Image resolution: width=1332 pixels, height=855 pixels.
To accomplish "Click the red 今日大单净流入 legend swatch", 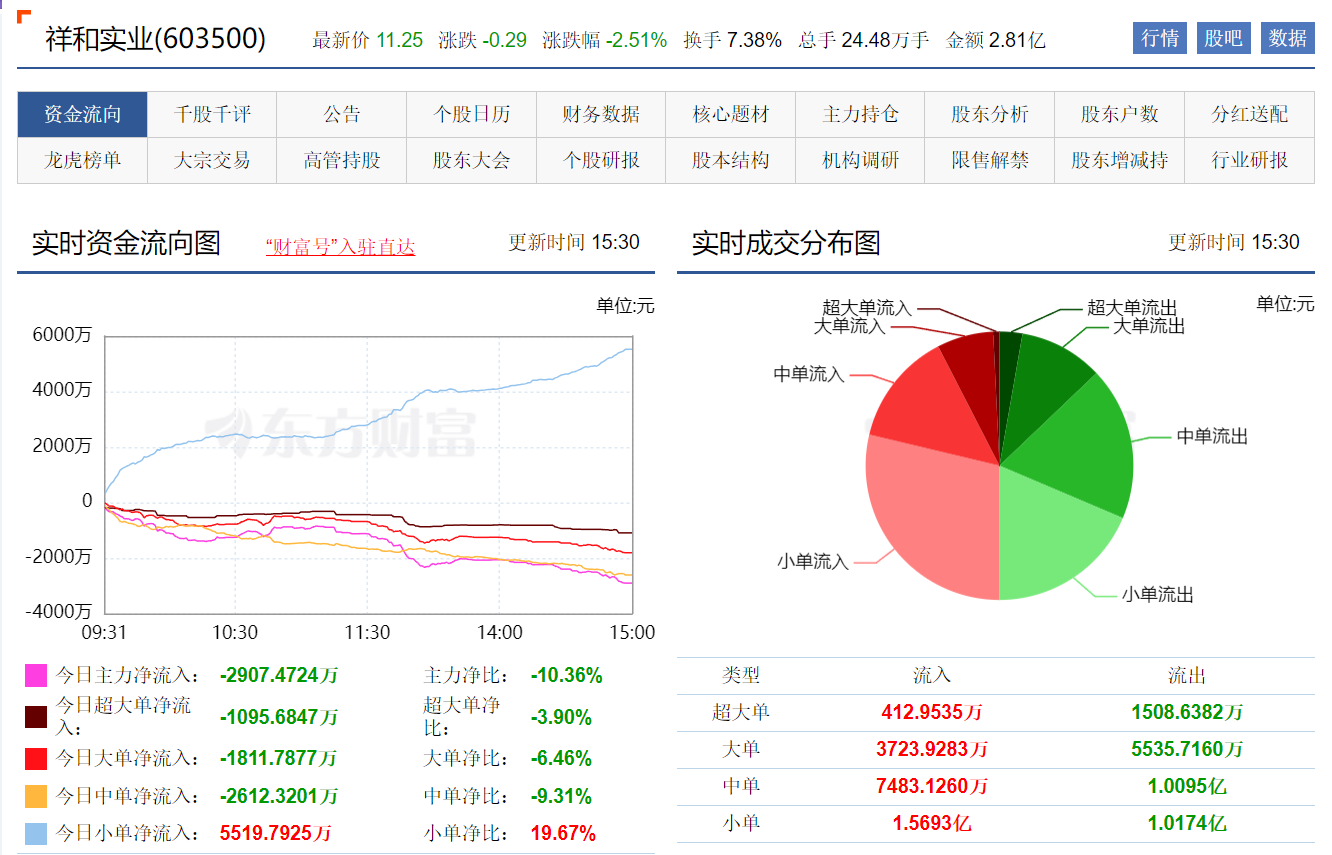I will click(x=36, y=759).
